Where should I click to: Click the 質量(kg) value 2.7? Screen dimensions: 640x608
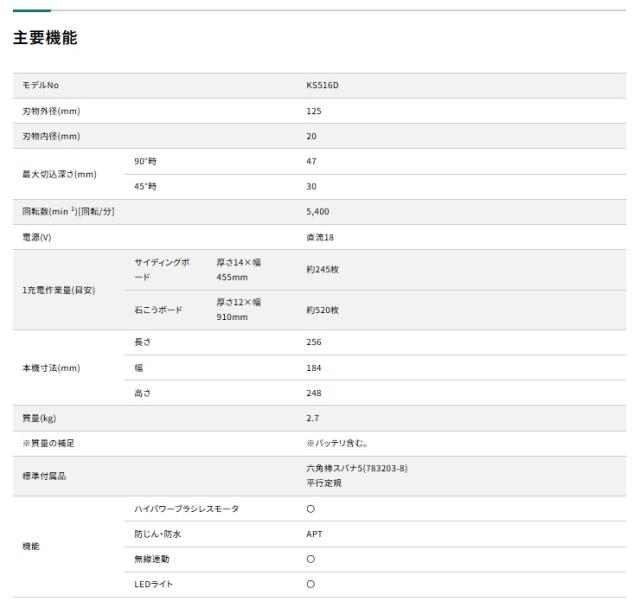pyautogui.click(x=313, y=418)
